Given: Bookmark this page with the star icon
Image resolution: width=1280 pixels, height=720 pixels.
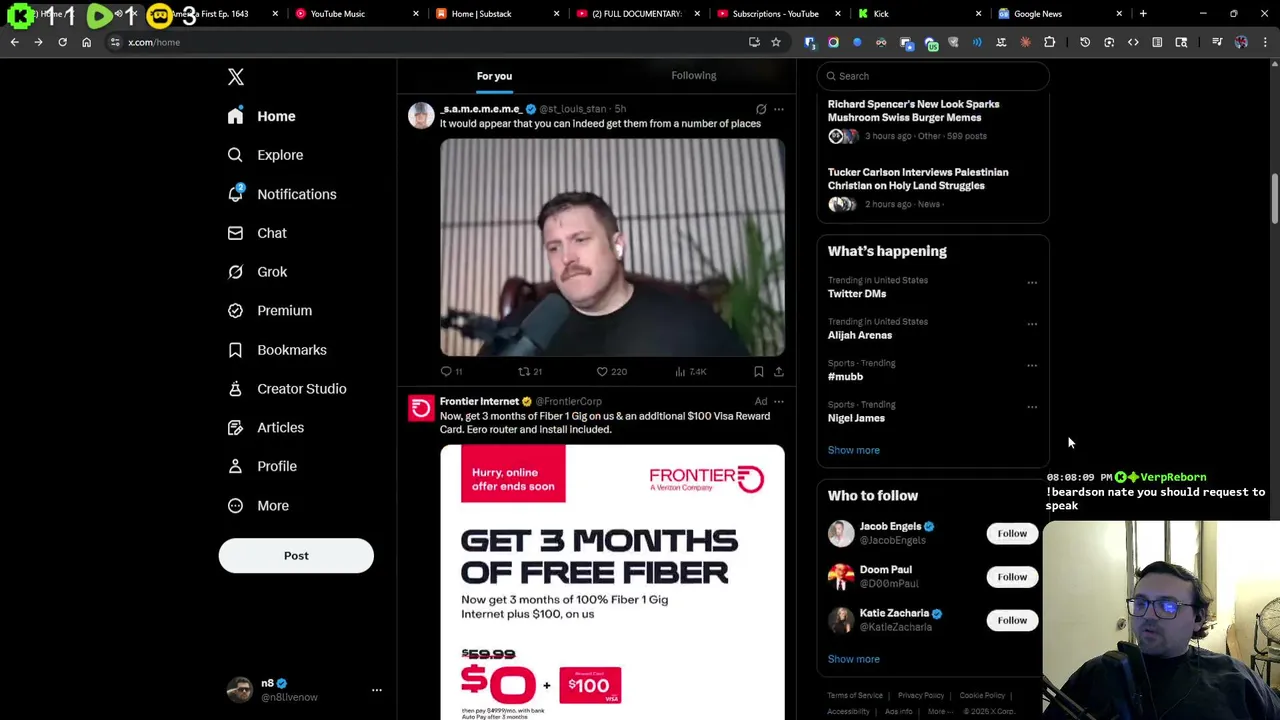Looking at the screenshot, I should point(775,42).
